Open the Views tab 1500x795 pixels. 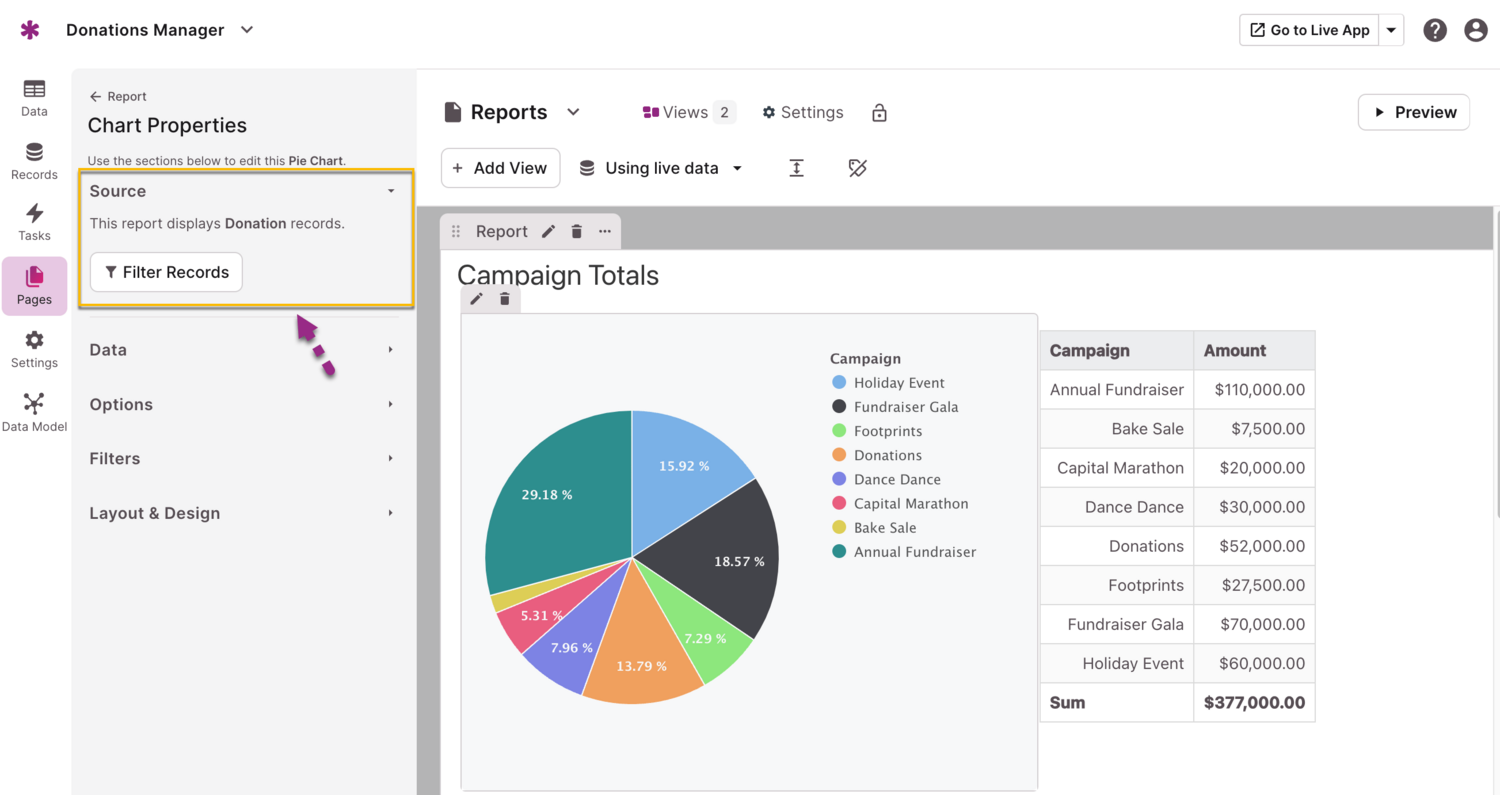point(688,113)
